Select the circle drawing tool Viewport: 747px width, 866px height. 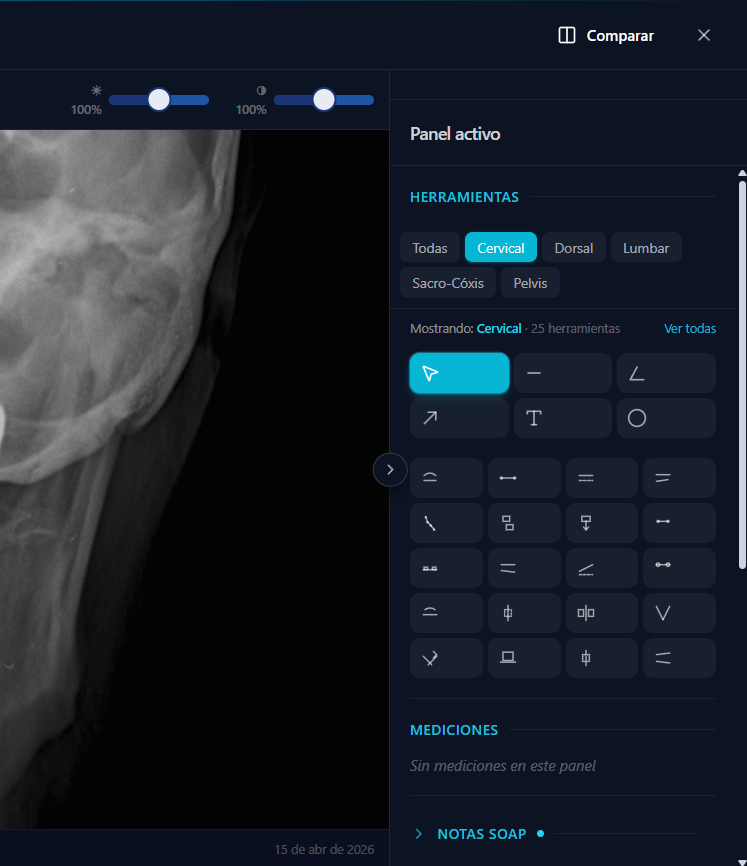point(666,418)
